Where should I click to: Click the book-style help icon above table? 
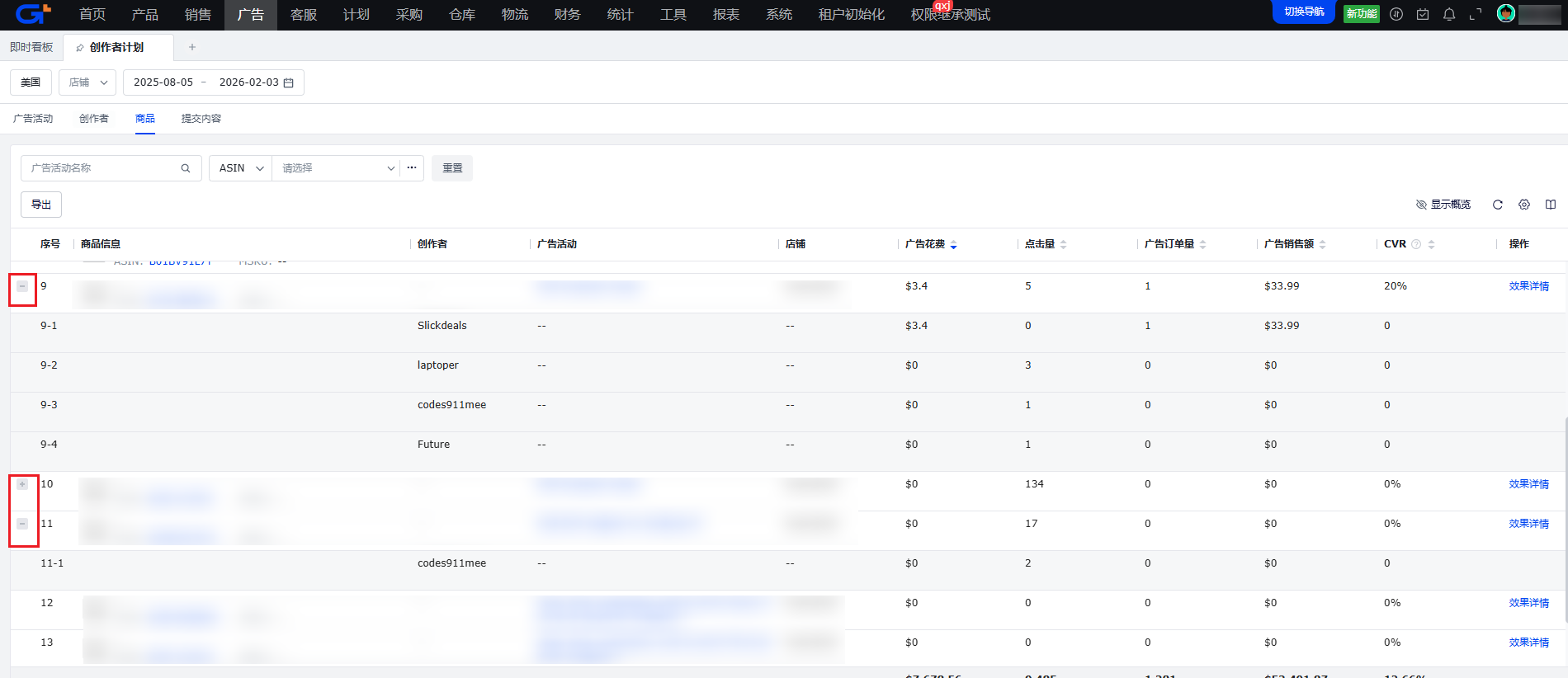[x=1551, y=205]
